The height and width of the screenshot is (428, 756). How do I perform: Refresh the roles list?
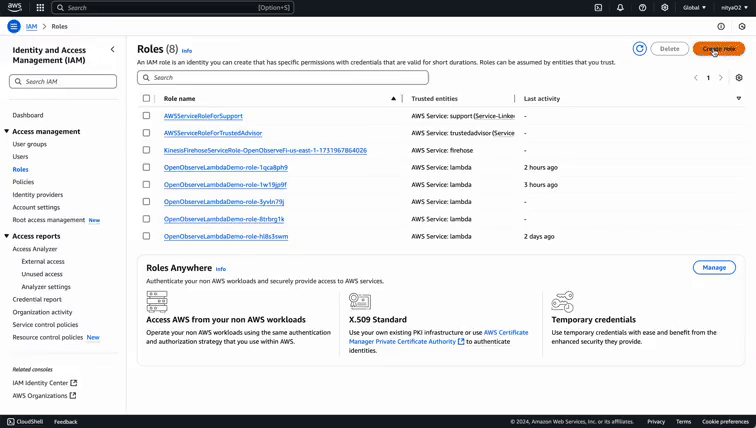coord(640,49)
